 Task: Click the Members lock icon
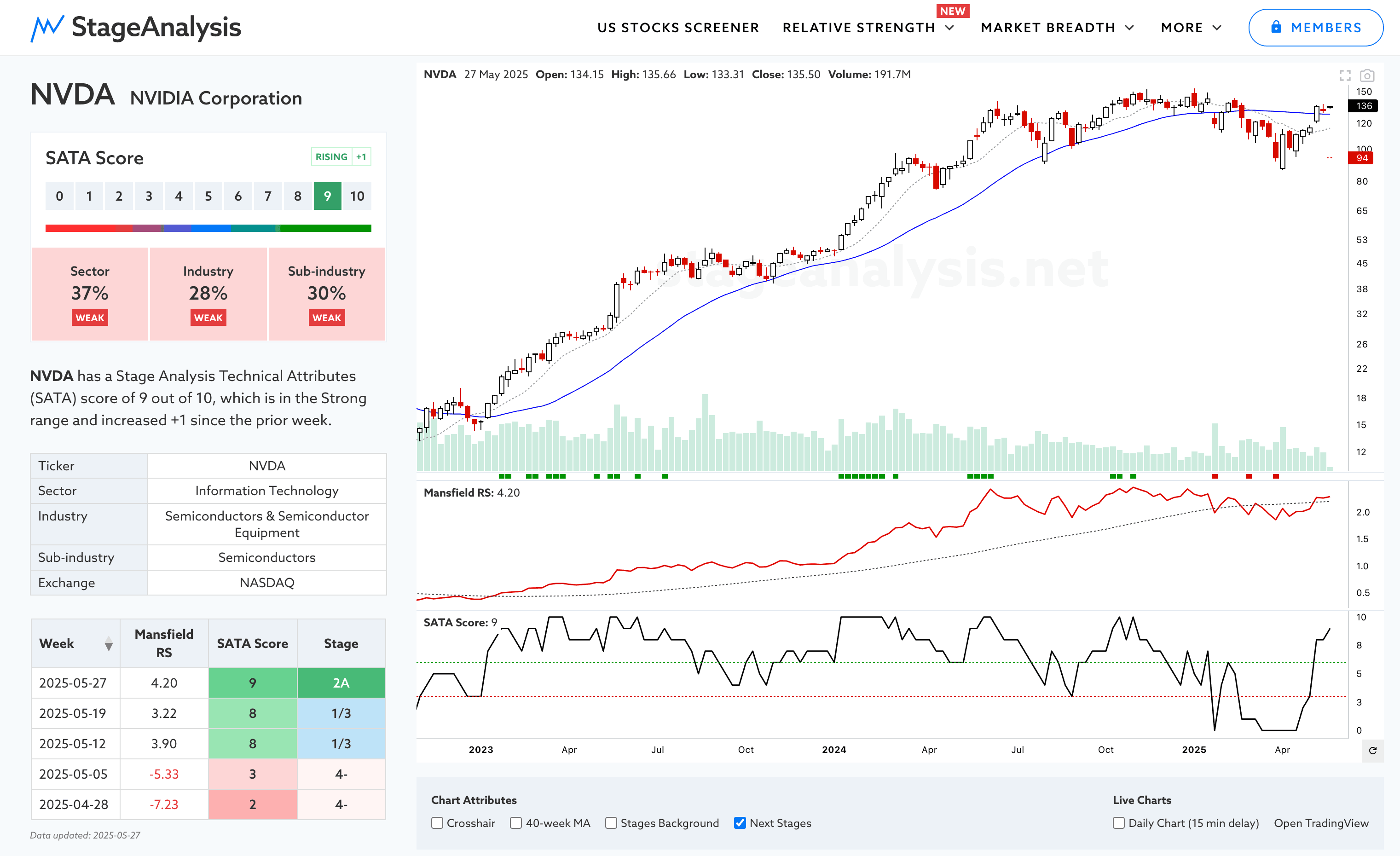tap(1276, 27)
